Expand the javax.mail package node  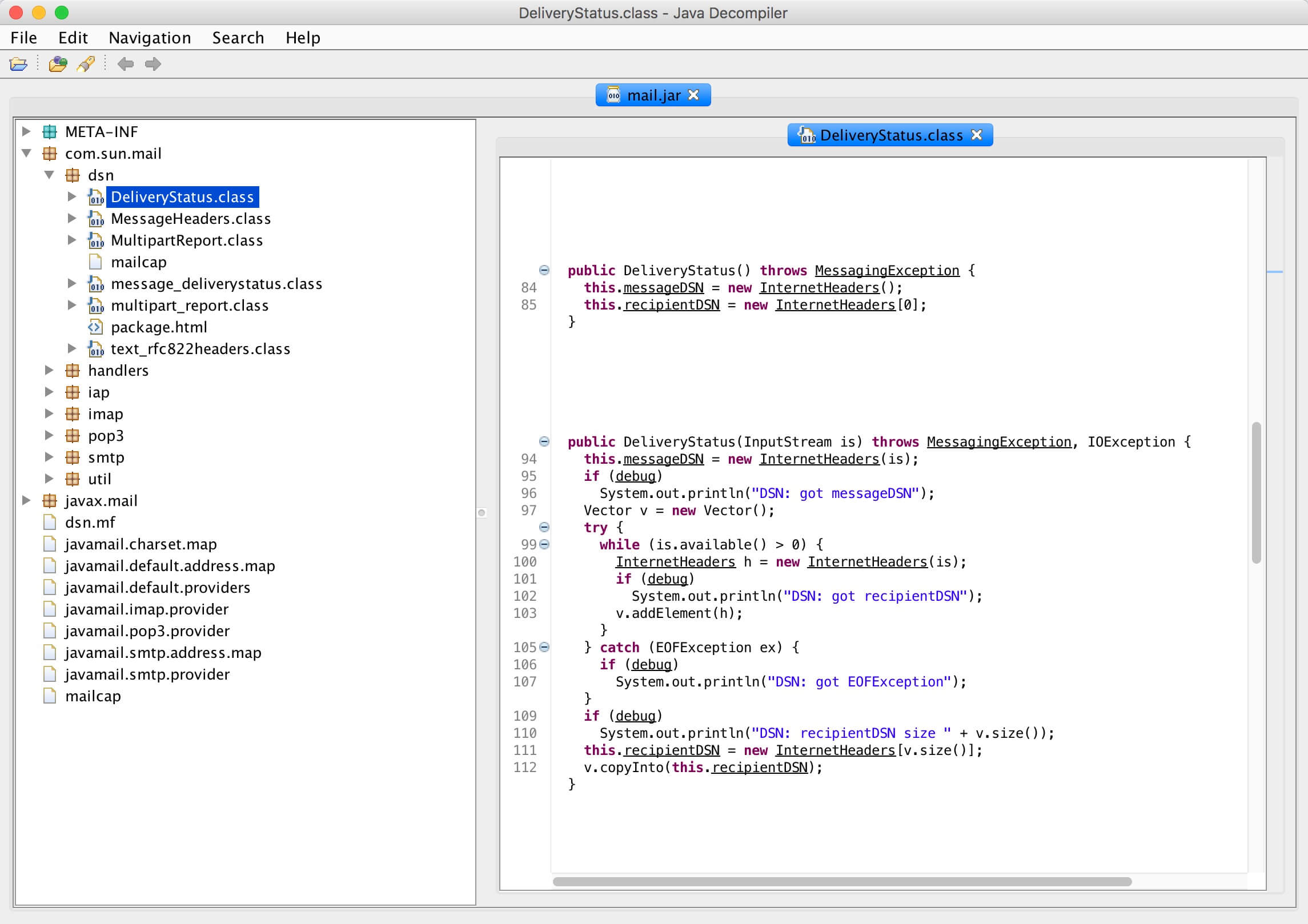pyautogui.click(x=26, y=500)
